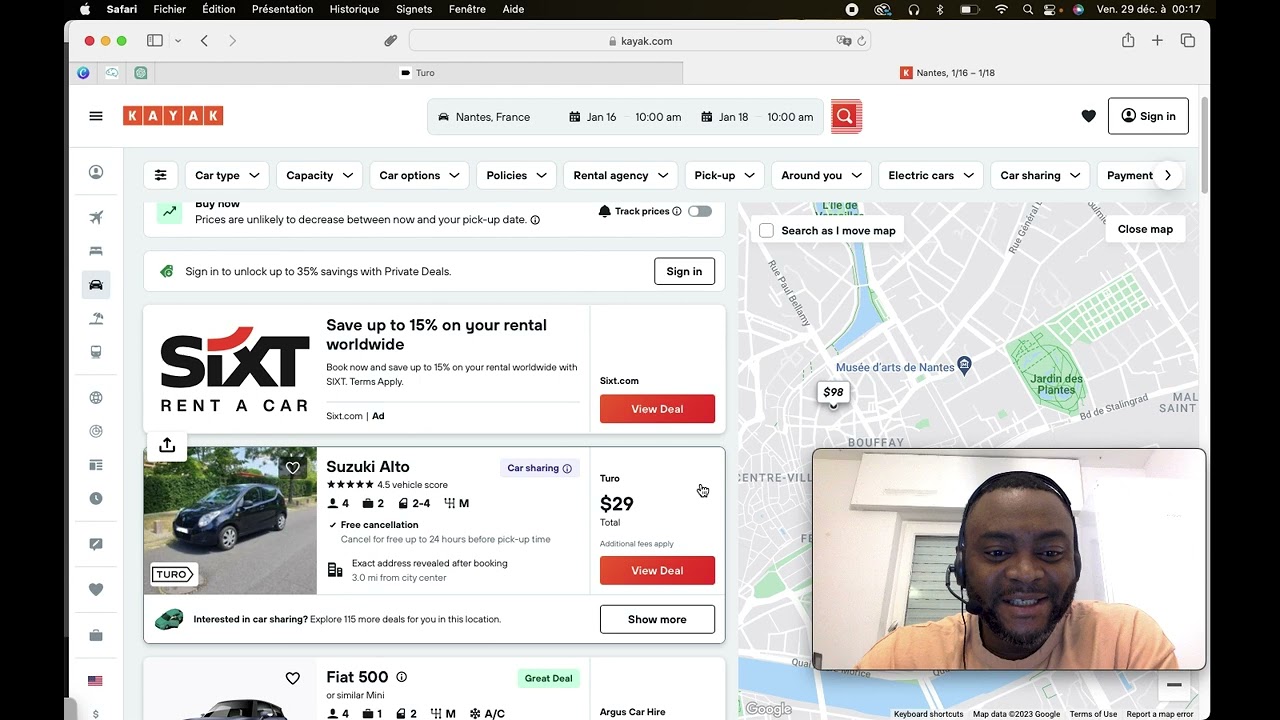Open the Signets menu
This screenshot has height=720, width=1280.
pyautogui.click(x=414, y=9)
